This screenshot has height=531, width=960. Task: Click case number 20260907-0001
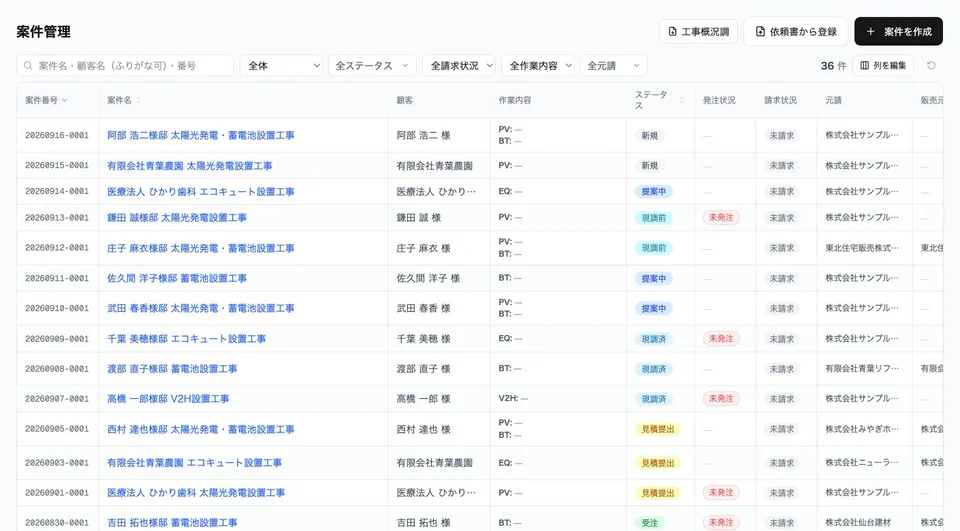(x=57, y=399)
